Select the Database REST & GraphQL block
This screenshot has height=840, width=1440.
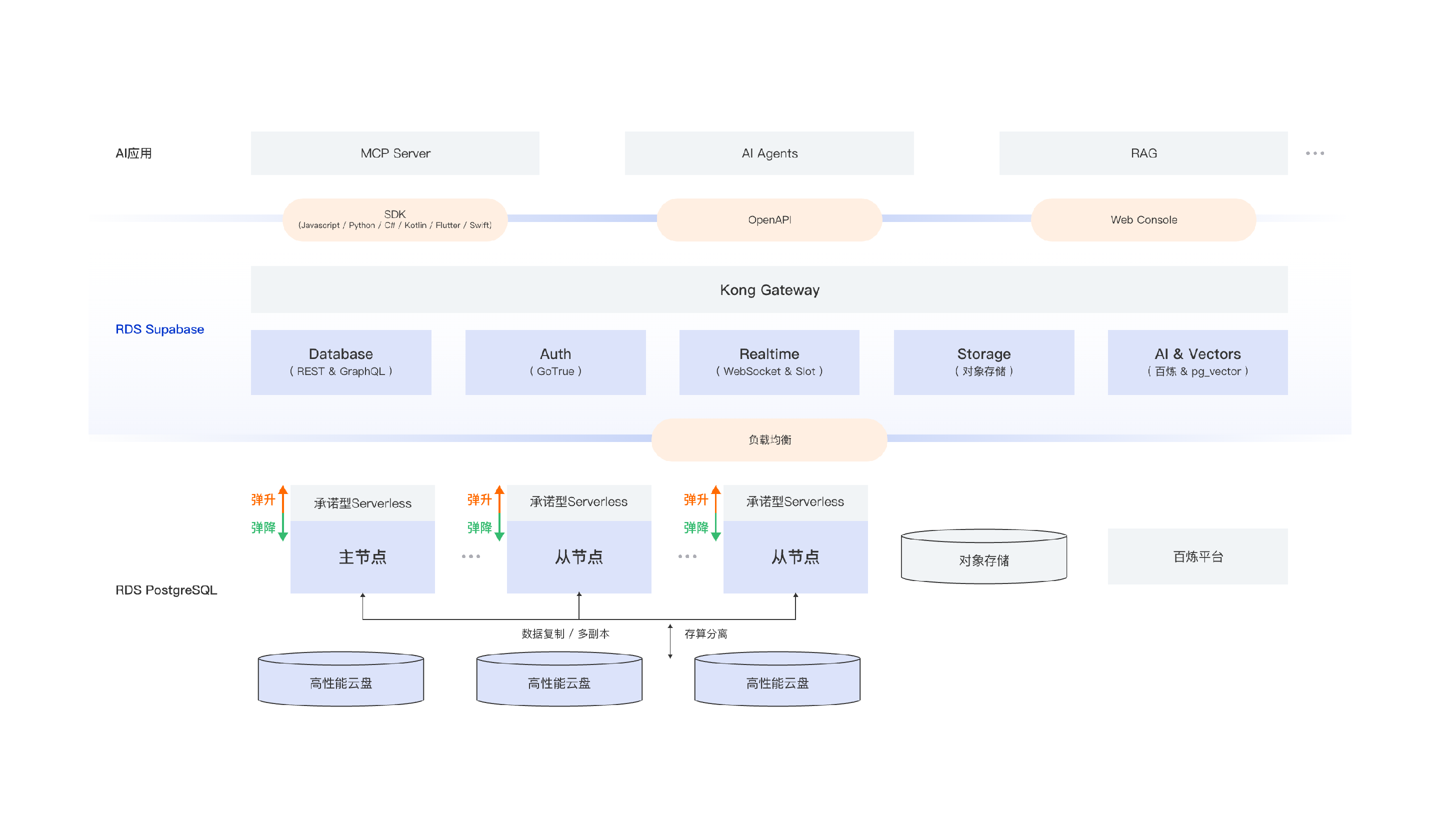[340, 362]
